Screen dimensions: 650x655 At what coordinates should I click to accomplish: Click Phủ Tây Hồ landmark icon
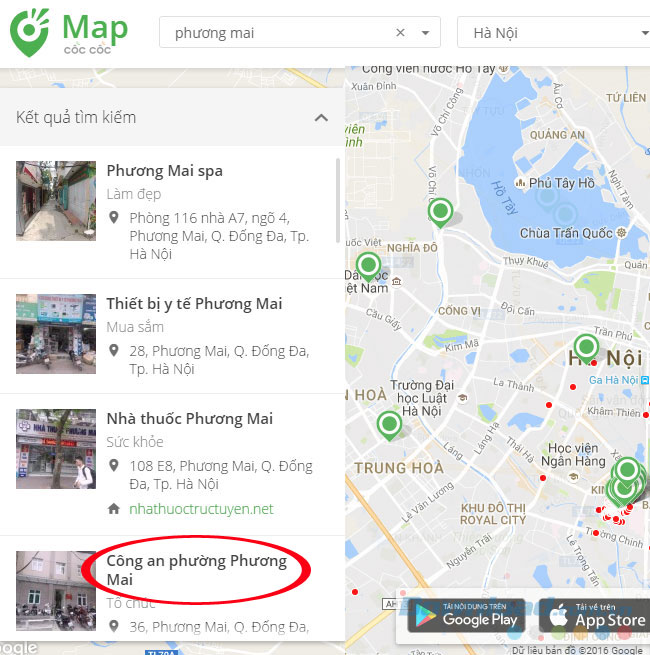point(520,183)
